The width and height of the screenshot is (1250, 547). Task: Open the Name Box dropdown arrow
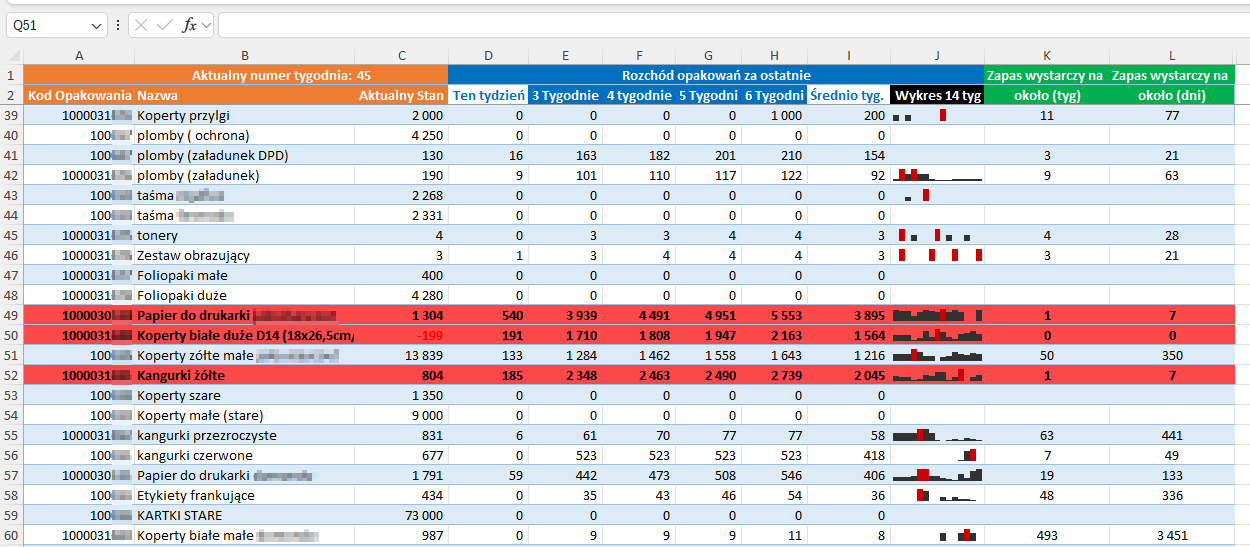click(97, 25)
